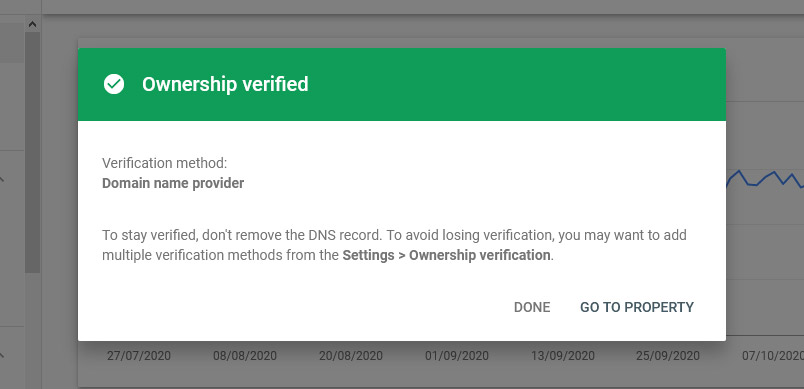The width and height of the screenshot is (804, 389).
Task: Click the white checkmark icon in the green header
Action: pyautogui.click(x=114, y=84)
